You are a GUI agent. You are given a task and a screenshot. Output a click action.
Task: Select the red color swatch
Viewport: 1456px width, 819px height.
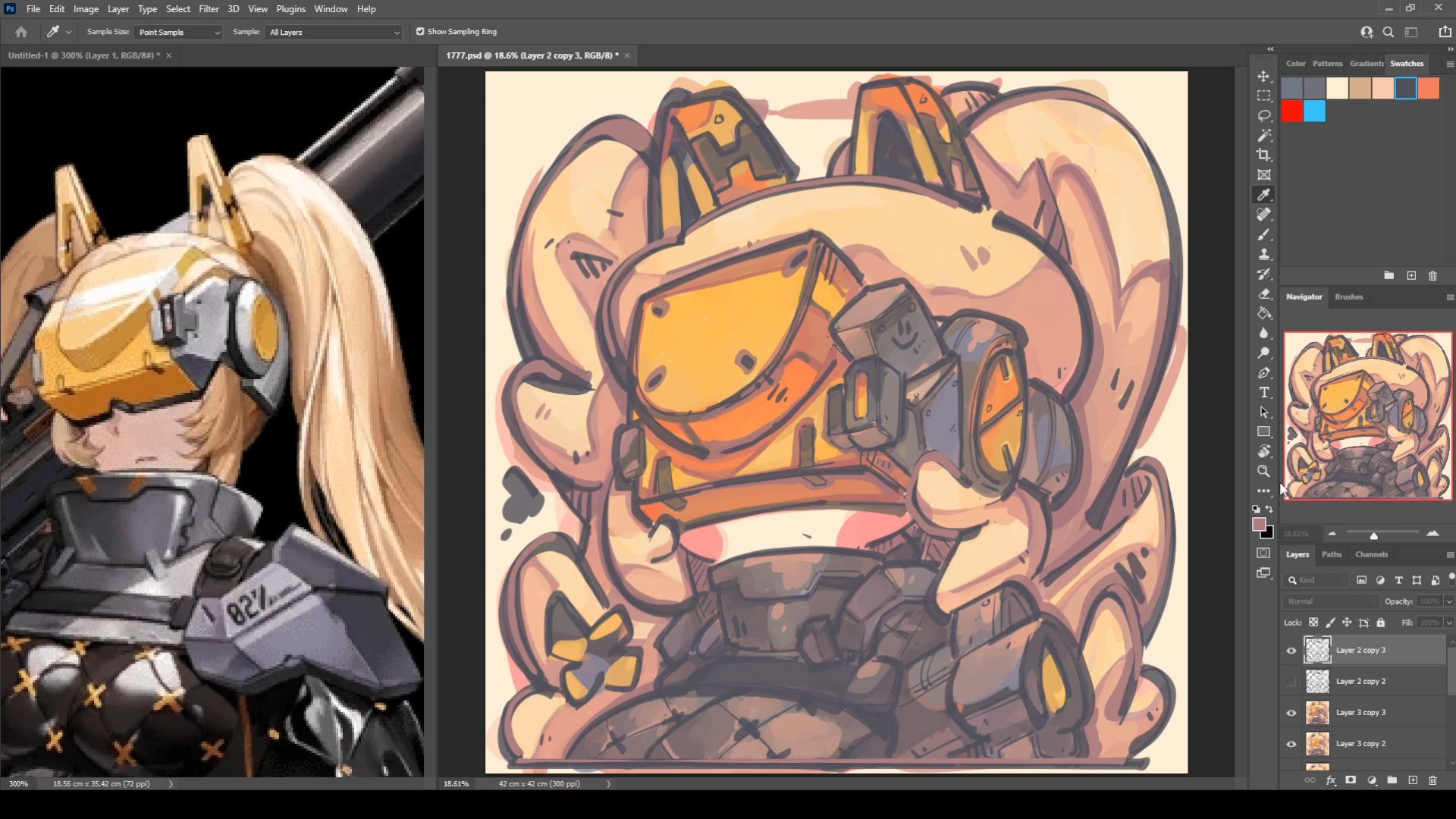[x=1292, y=111]
